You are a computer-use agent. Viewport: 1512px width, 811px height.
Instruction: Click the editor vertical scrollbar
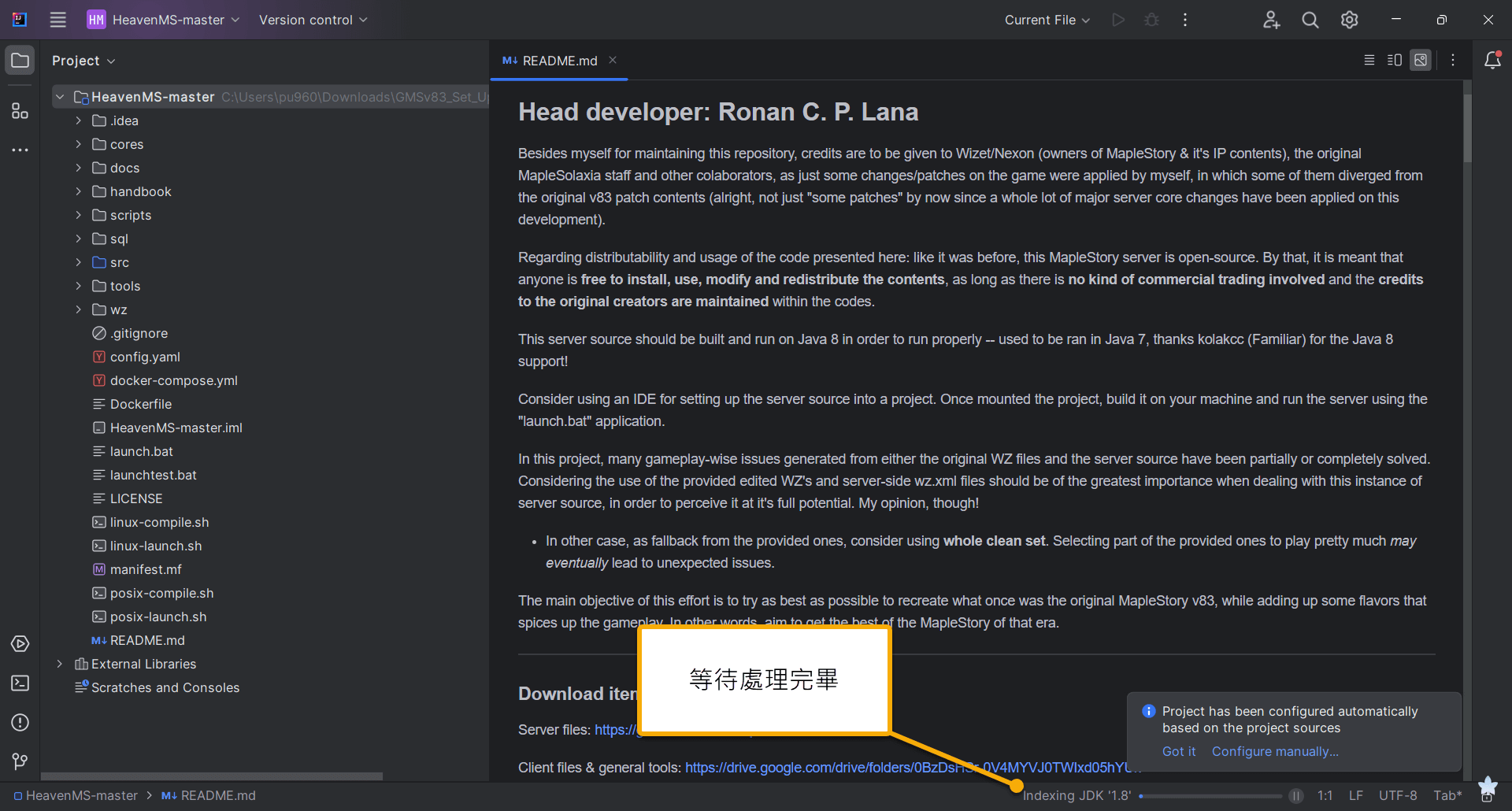tap(1468, 129)
